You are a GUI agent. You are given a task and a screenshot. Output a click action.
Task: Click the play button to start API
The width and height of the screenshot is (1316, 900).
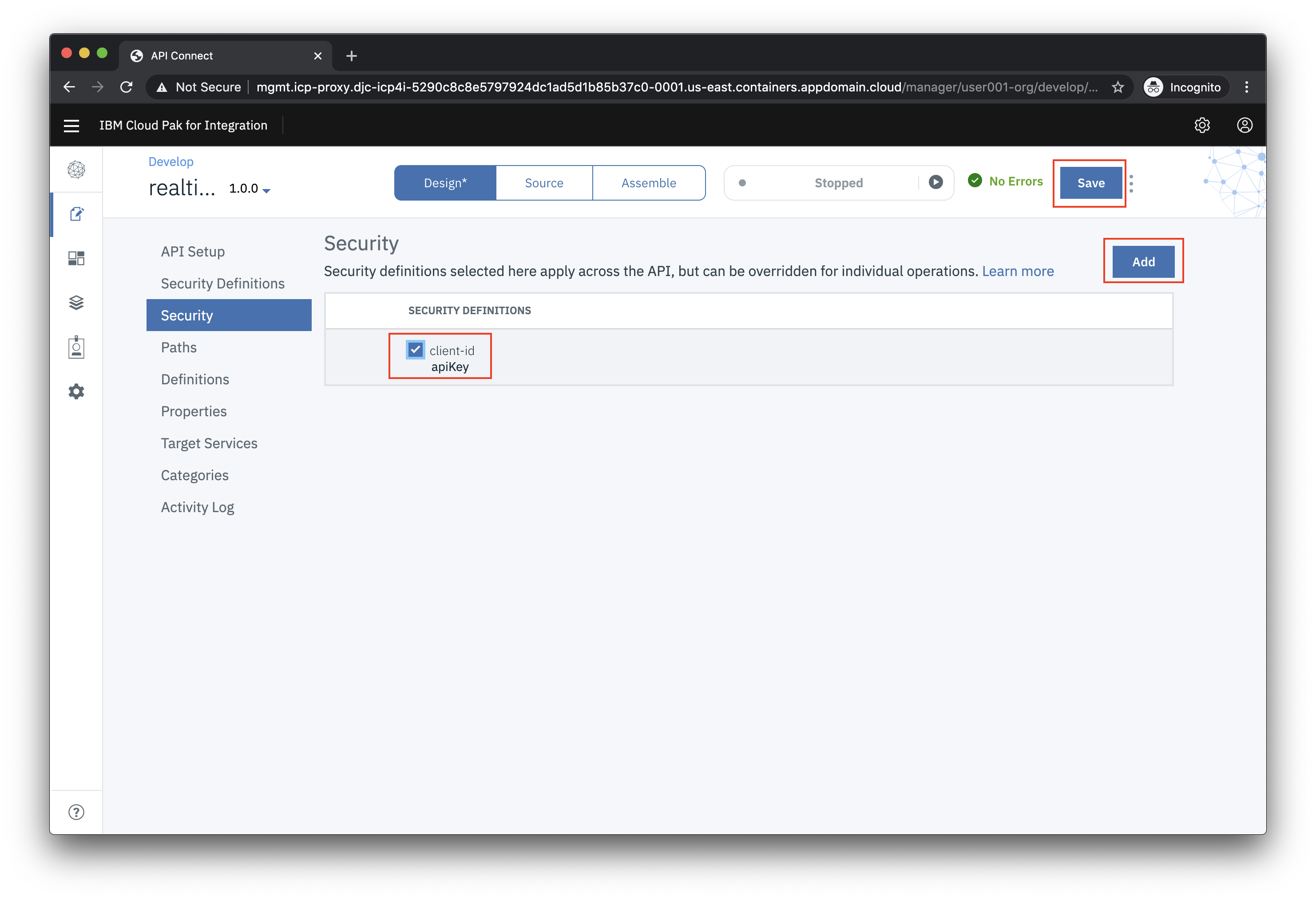[936, 183]
